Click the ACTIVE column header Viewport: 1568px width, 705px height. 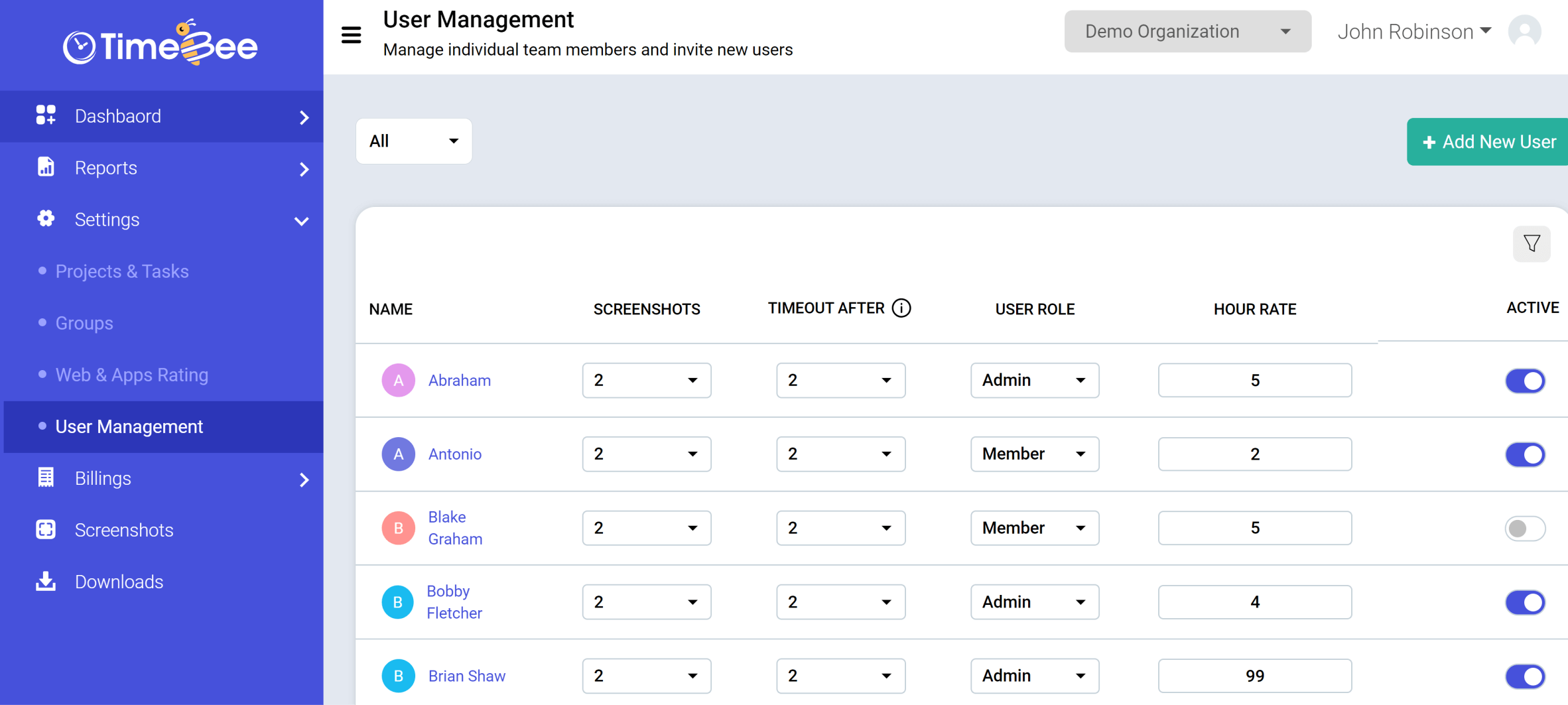click(1532, 308)
